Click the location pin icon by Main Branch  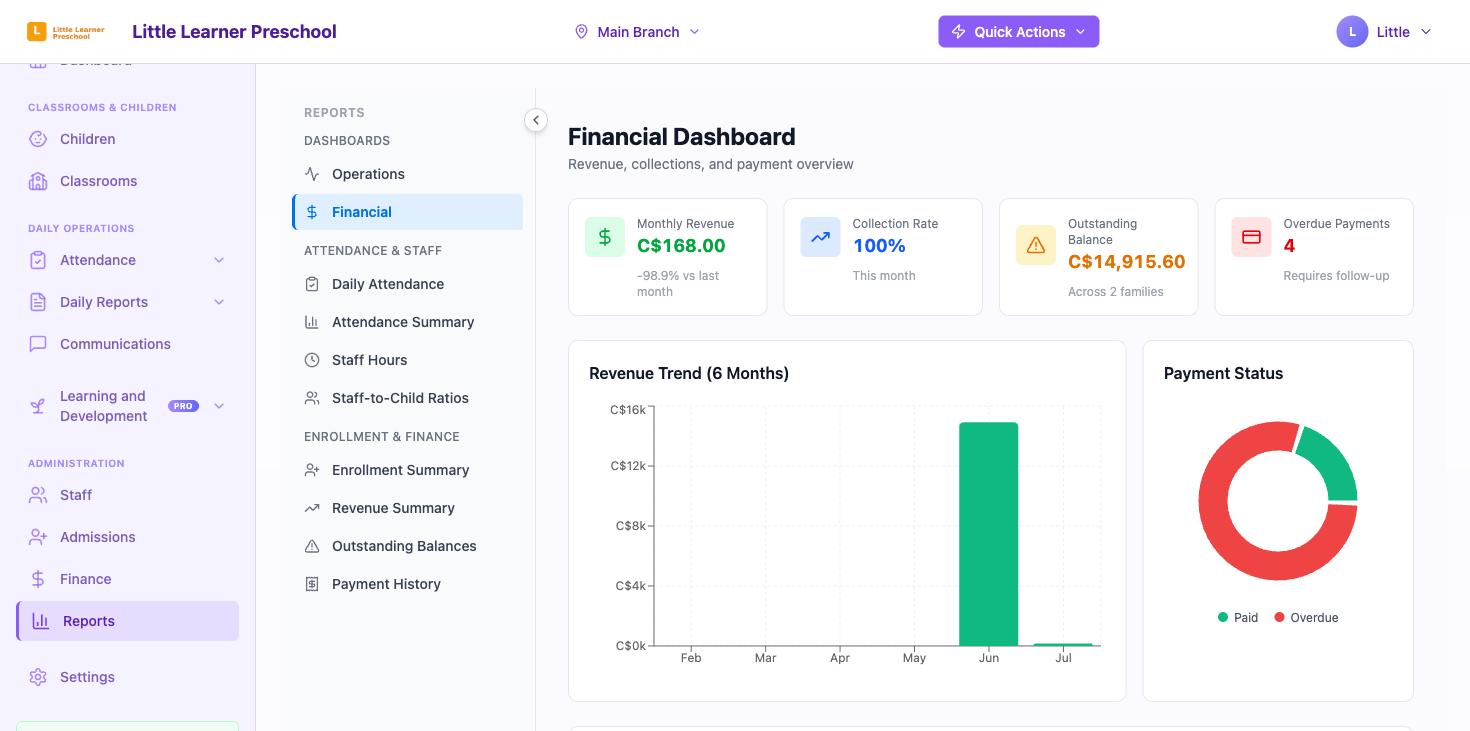click(x=581, y=32)
